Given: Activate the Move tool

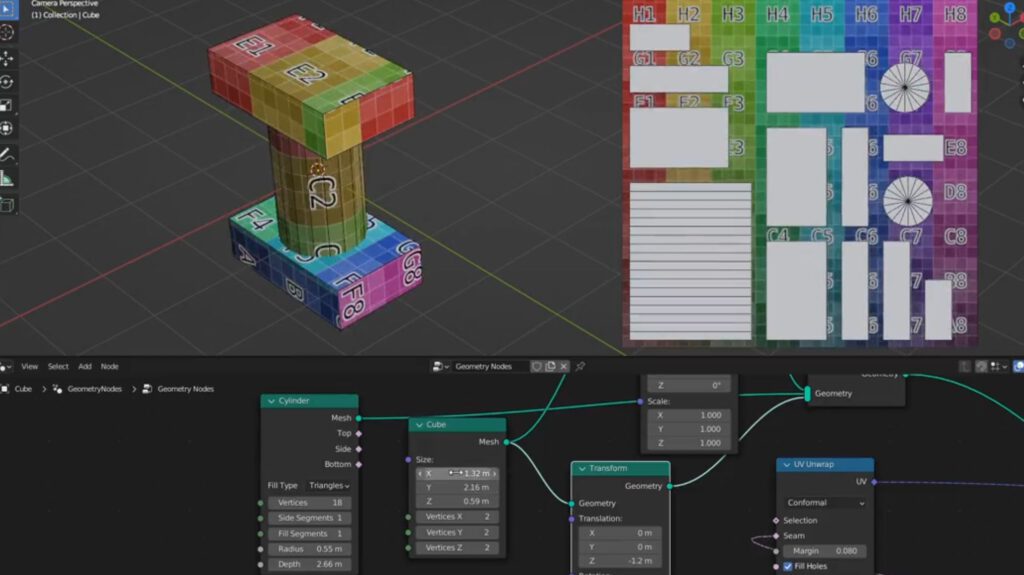Looking at the screenshot, I should 7,58.
